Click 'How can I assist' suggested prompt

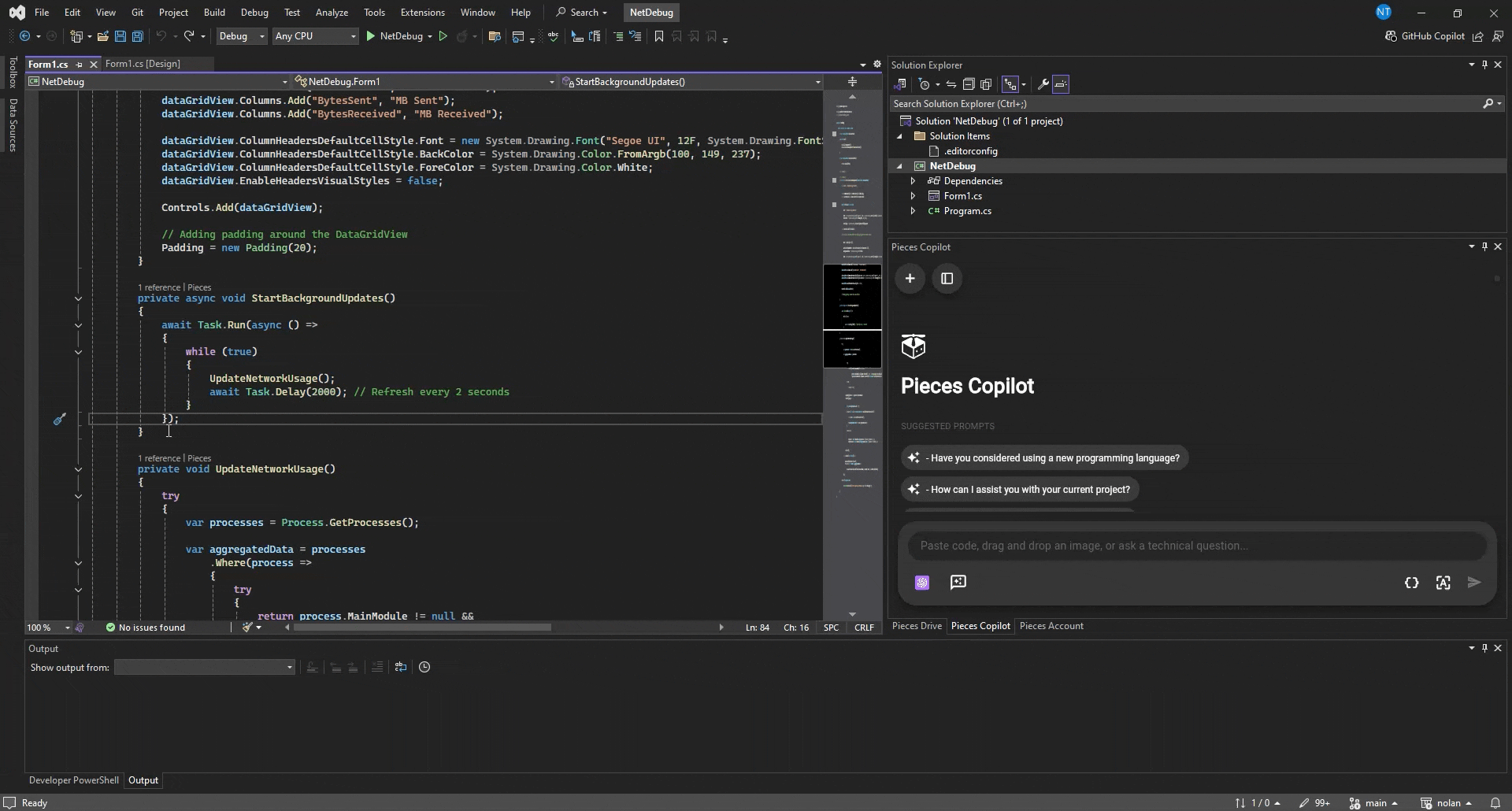pyautogui.click(x=1020, y=490)
